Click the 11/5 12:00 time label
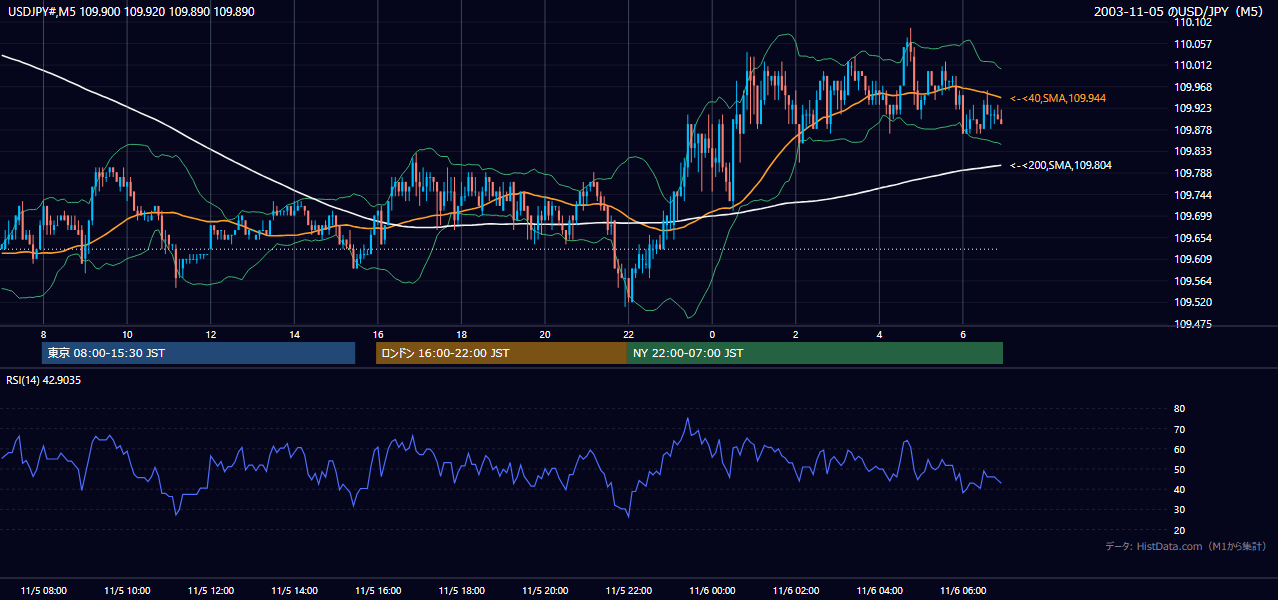This screenshot has height=600, width=1278. click(210, 590)
